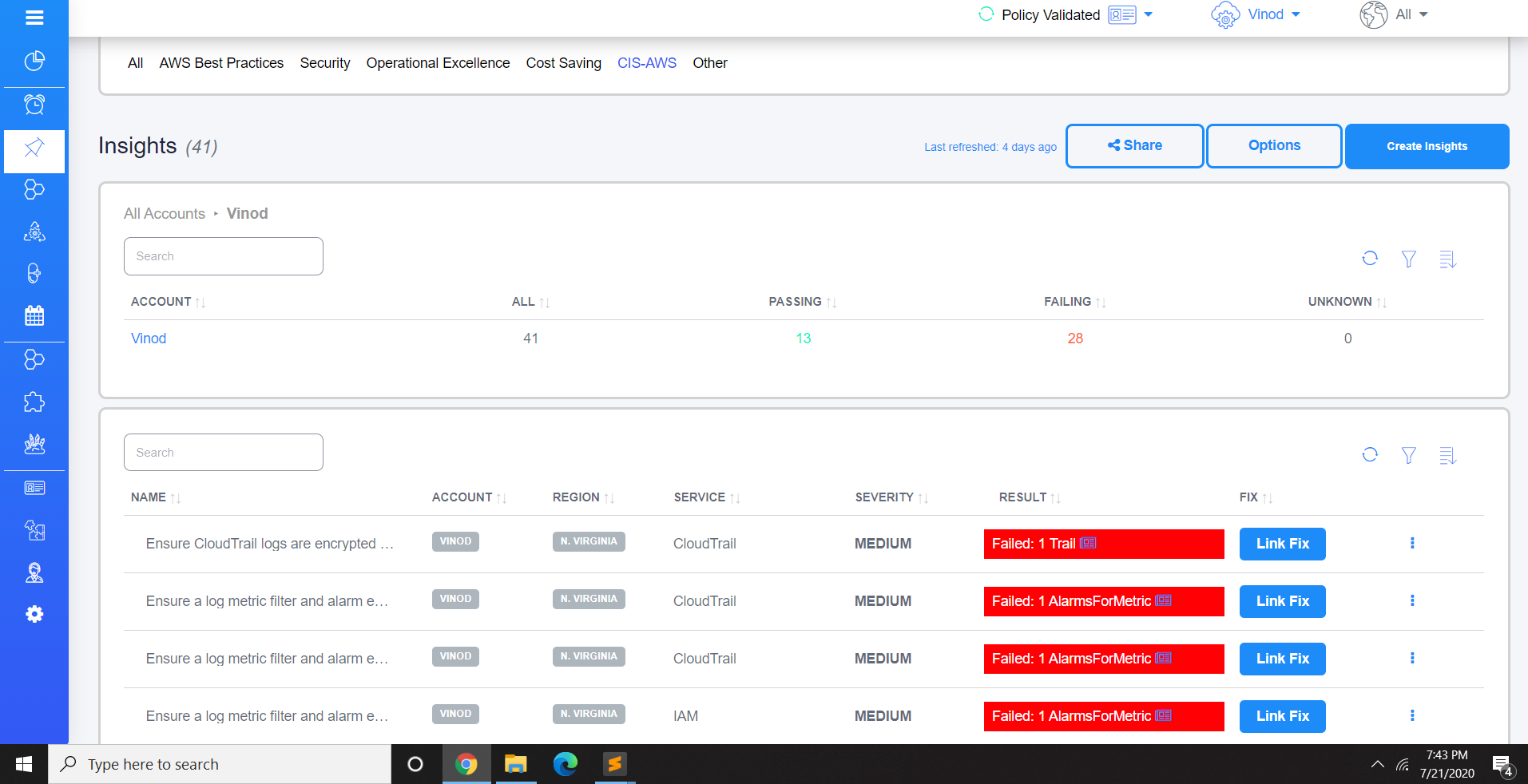Select the Other category tab
The image size is (1528, 784).
click(x=710, y=63)
